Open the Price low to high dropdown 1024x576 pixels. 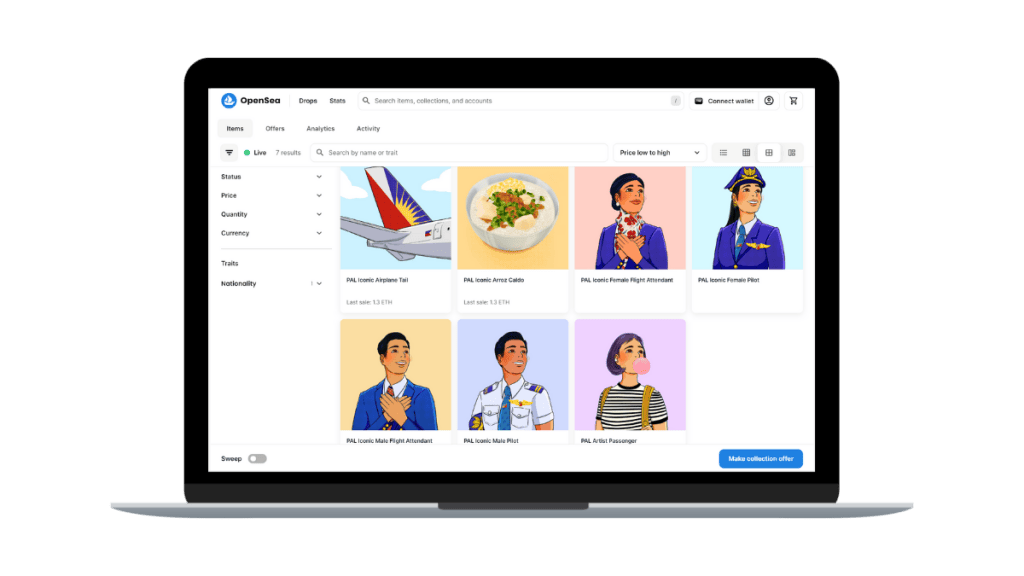click(659, 153)
